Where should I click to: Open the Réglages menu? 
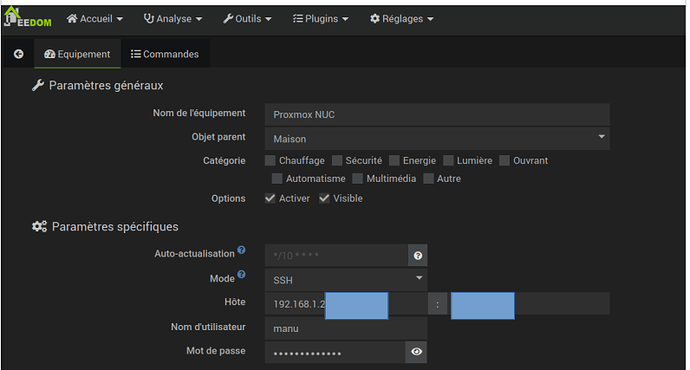[x=401, y=19]
